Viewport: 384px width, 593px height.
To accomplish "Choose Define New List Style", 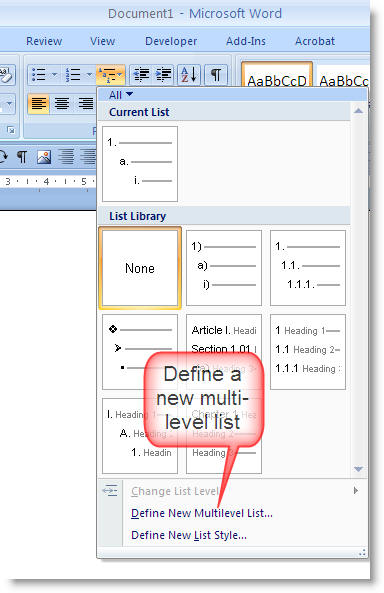I will click(189, 535).
